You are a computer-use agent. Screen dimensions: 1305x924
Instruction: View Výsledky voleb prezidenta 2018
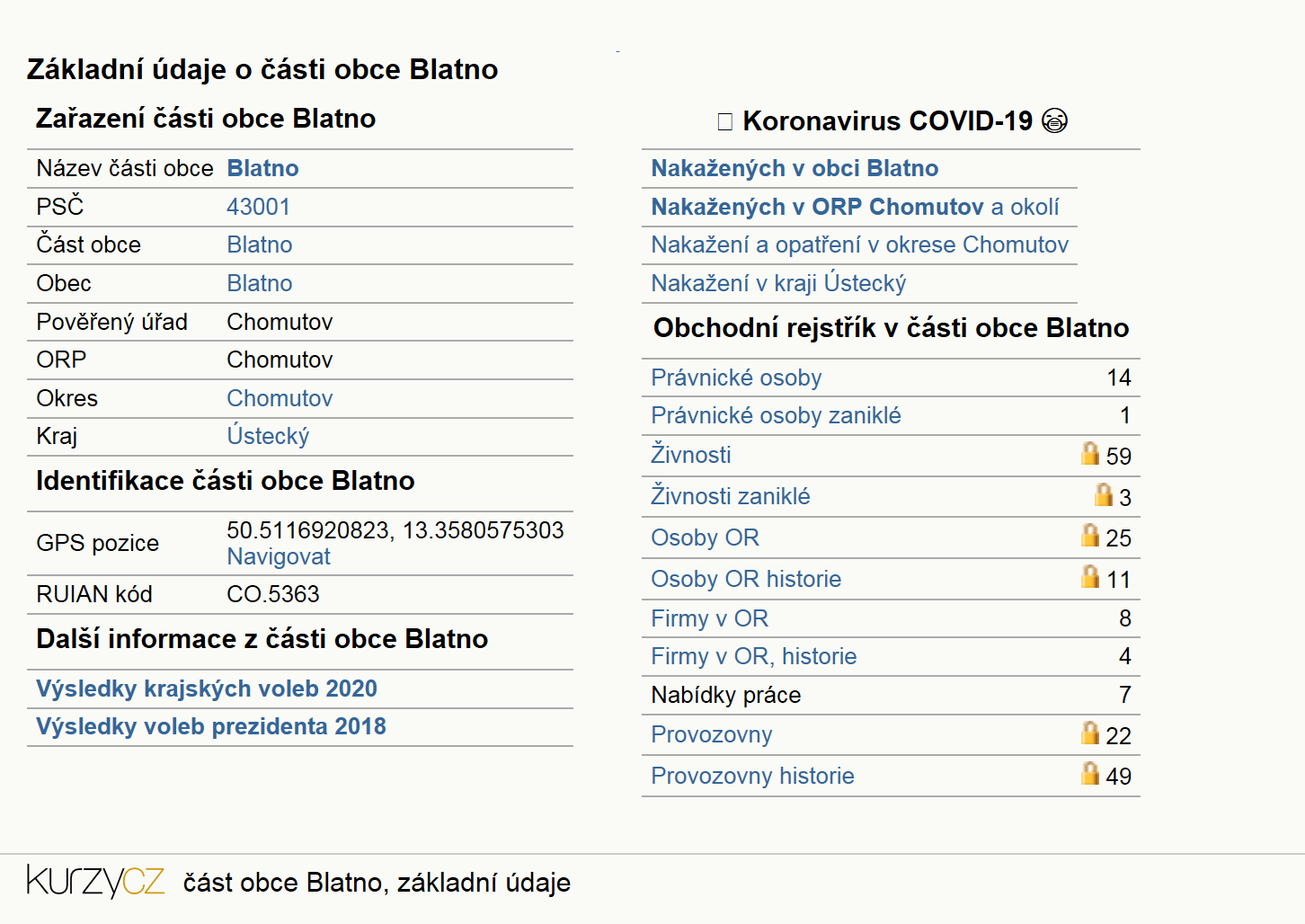click(211, 726)
